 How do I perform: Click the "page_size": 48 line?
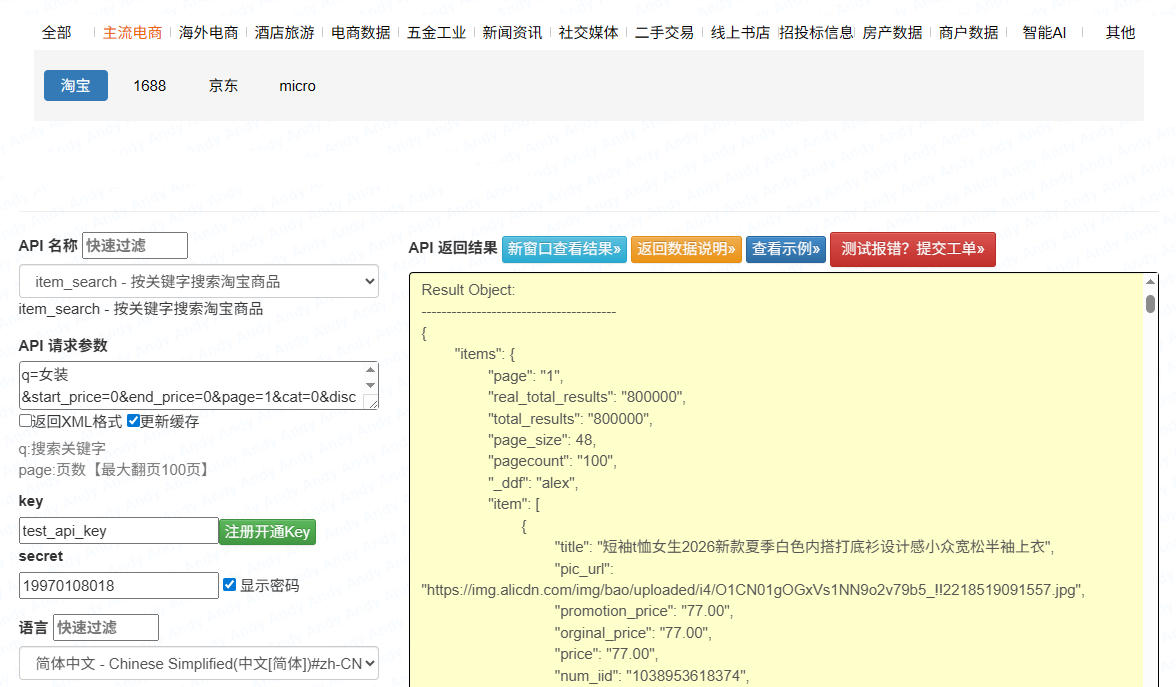(x=542, y=440)
